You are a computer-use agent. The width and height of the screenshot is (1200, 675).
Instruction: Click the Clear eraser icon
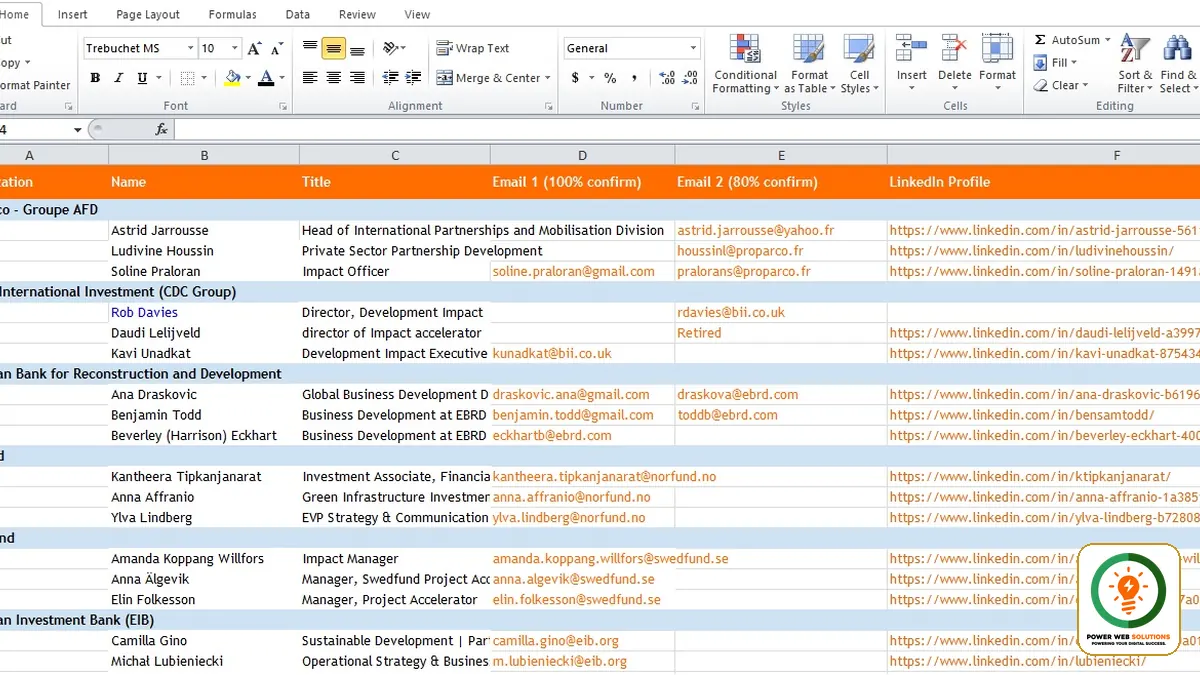coord(1040,86)
